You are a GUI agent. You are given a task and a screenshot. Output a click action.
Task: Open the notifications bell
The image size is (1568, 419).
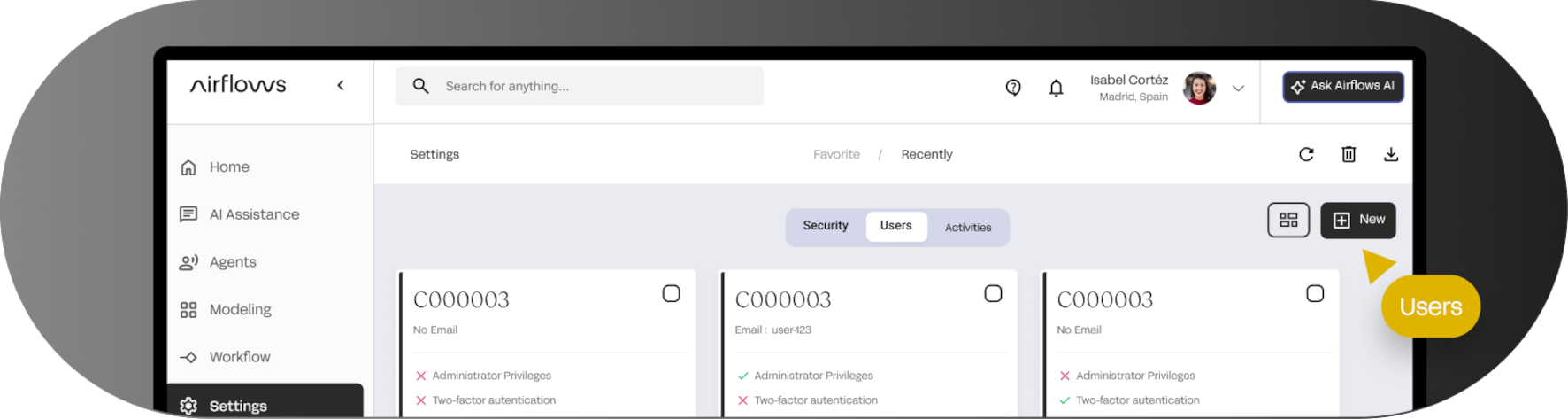click(1056, 87)
